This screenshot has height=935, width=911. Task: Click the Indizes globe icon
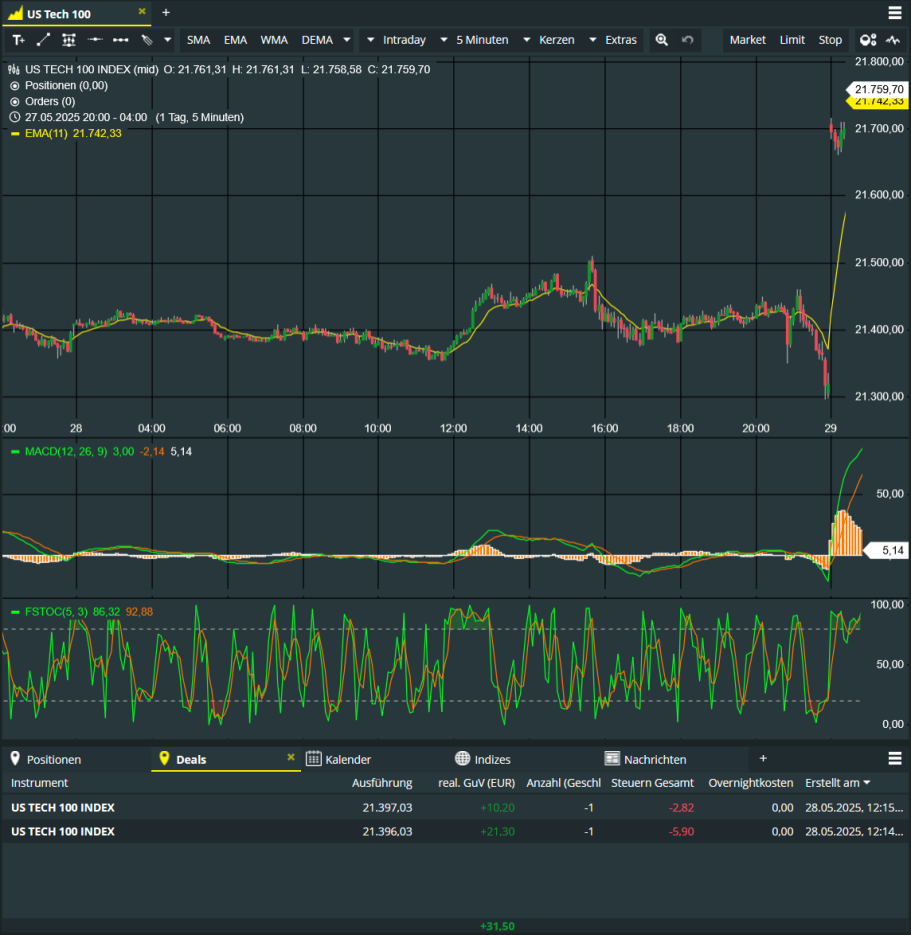462,758
